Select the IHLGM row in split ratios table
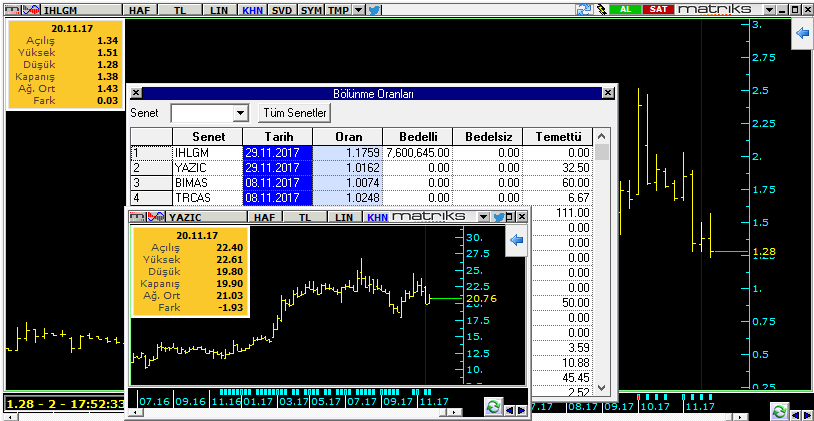This screenshot has height=421, width=814. point(362,153)
